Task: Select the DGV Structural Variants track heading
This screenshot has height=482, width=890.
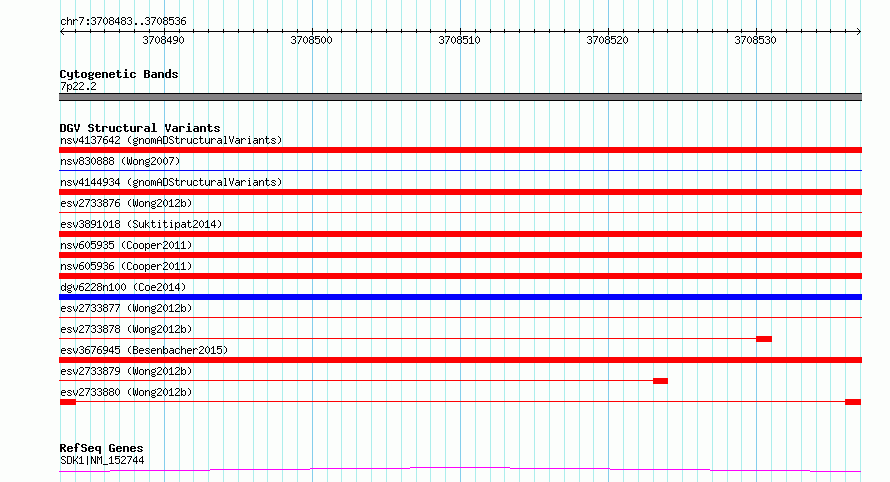Action: pyautogui.click(x=140, y=128)
